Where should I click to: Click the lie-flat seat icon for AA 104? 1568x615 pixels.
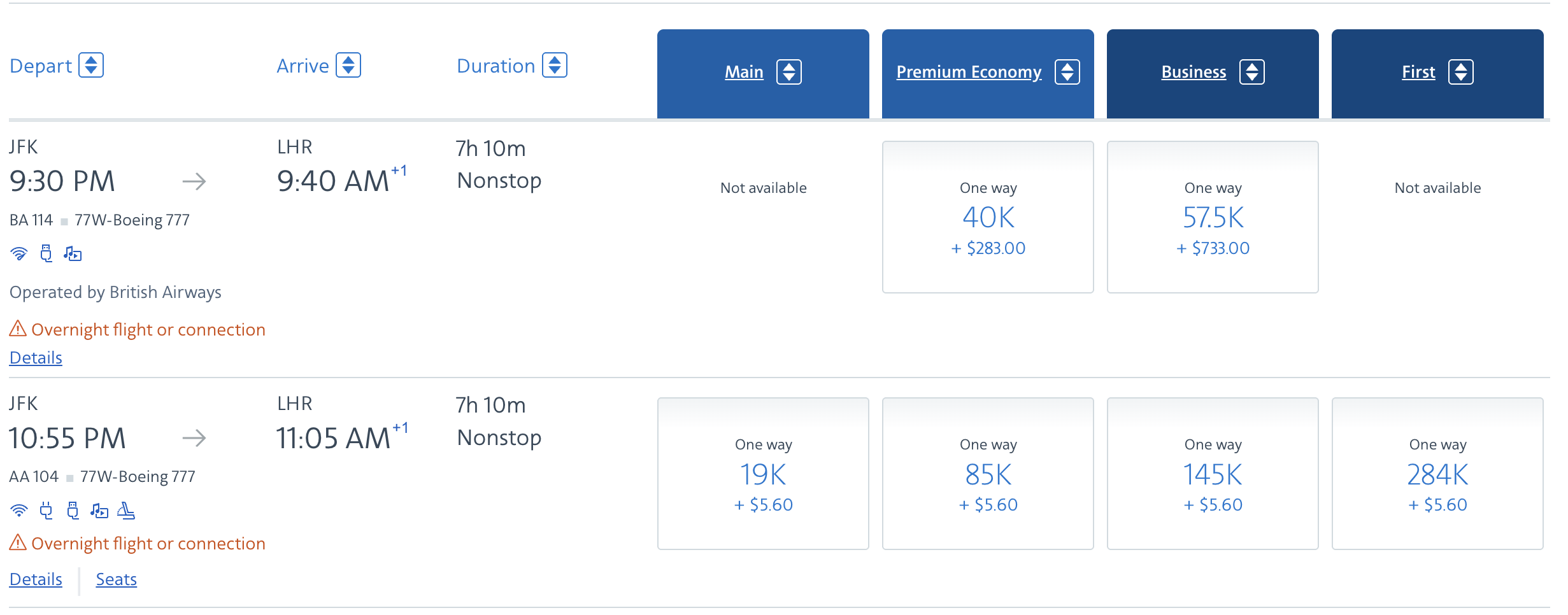pyautogui.click(x=127, y=511)
